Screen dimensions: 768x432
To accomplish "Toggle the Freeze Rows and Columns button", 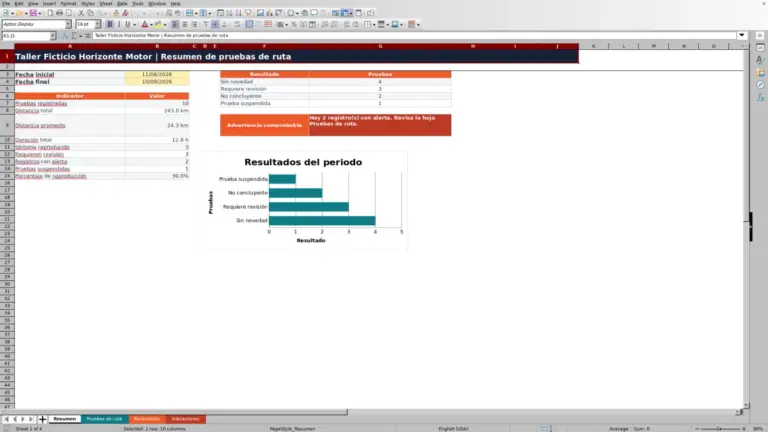I will pos(345,13).
